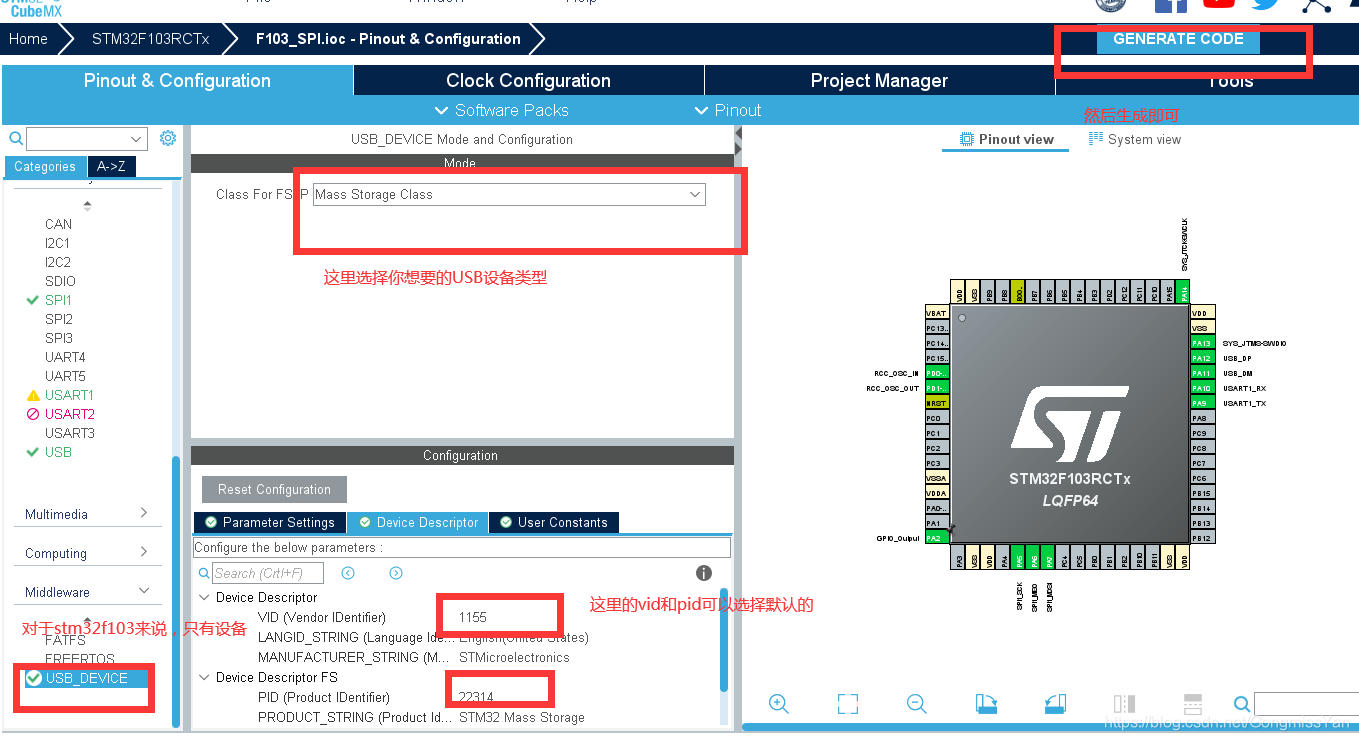Select the disabled USART2 entry

tap(69, 414)
